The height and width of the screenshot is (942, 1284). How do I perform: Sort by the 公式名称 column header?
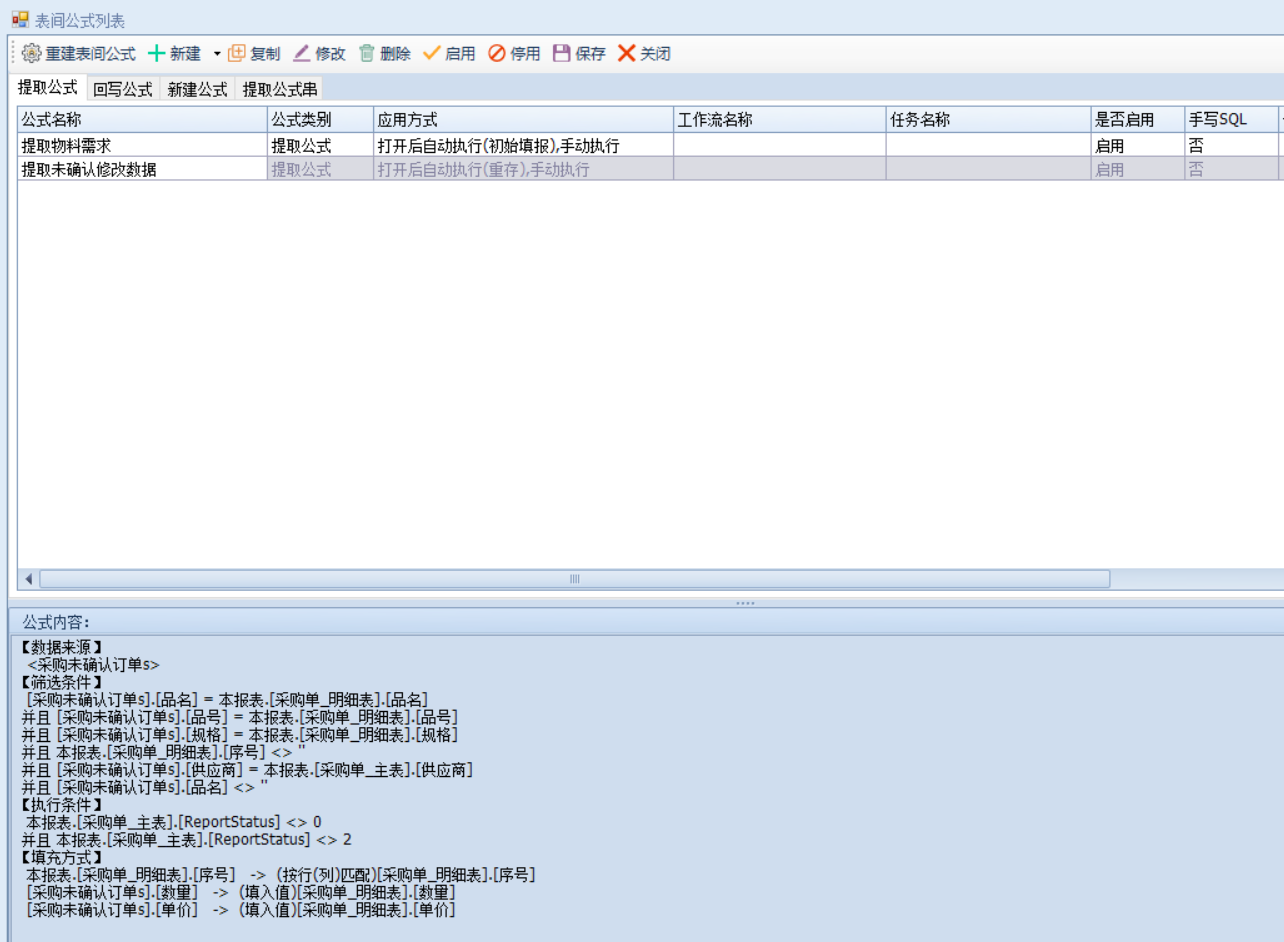pos(142,120)
